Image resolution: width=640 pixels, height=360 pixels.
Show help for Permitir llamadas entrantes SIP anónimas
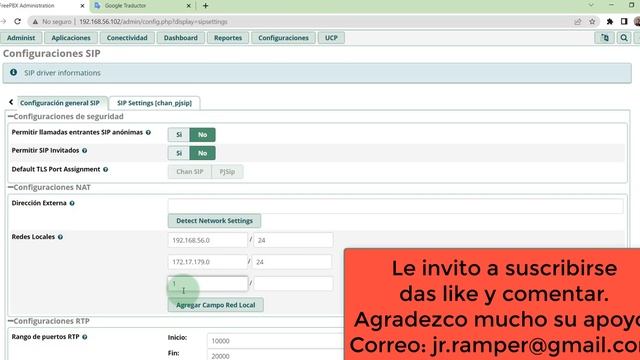148,132
